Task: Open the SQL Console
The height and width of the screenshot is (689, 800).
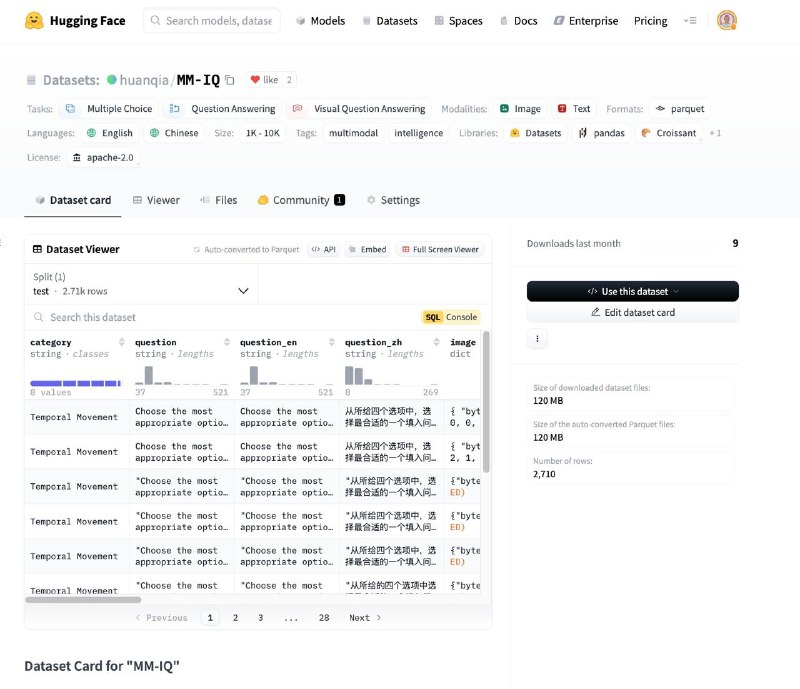Action: (x=451, y=317)
